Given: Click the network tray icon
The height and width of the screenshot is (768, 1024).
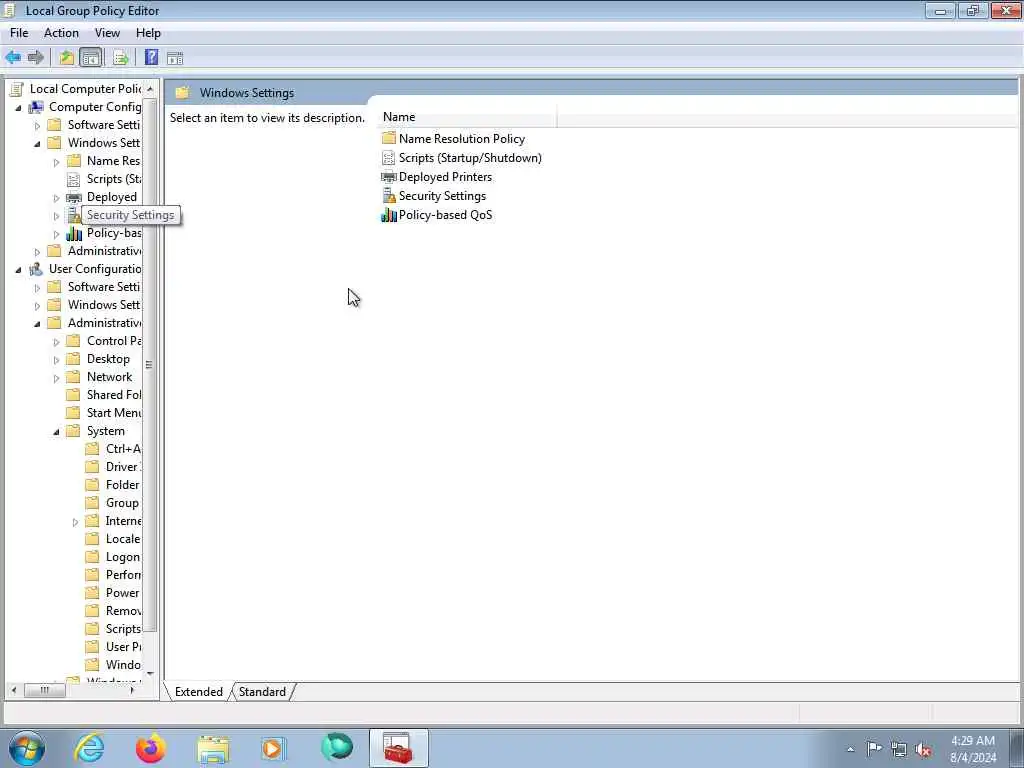Looking at the screenshot, I should [x=899, y=750].
